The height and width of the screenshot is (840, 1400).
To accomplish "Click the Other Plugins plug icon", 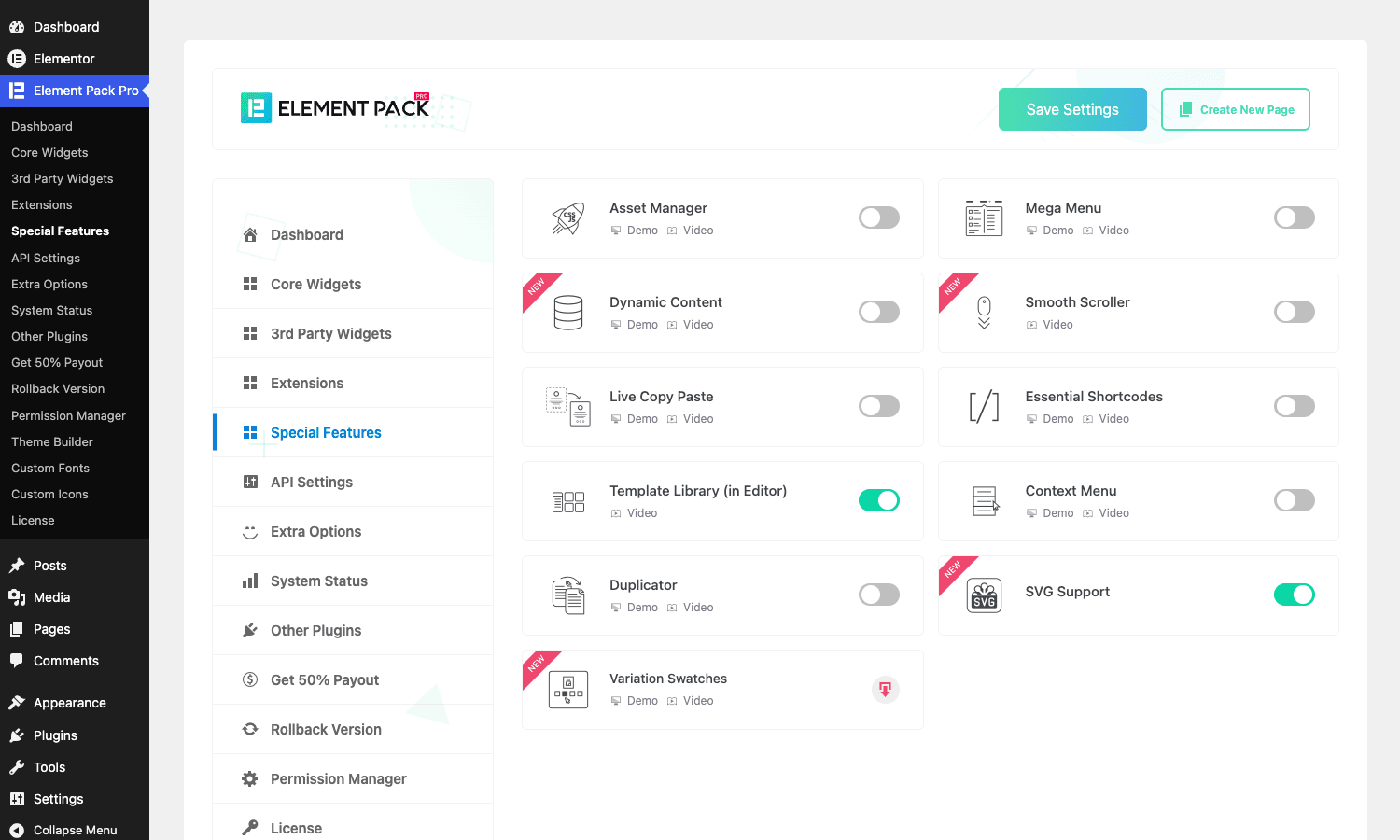I will tap(250, 630).
